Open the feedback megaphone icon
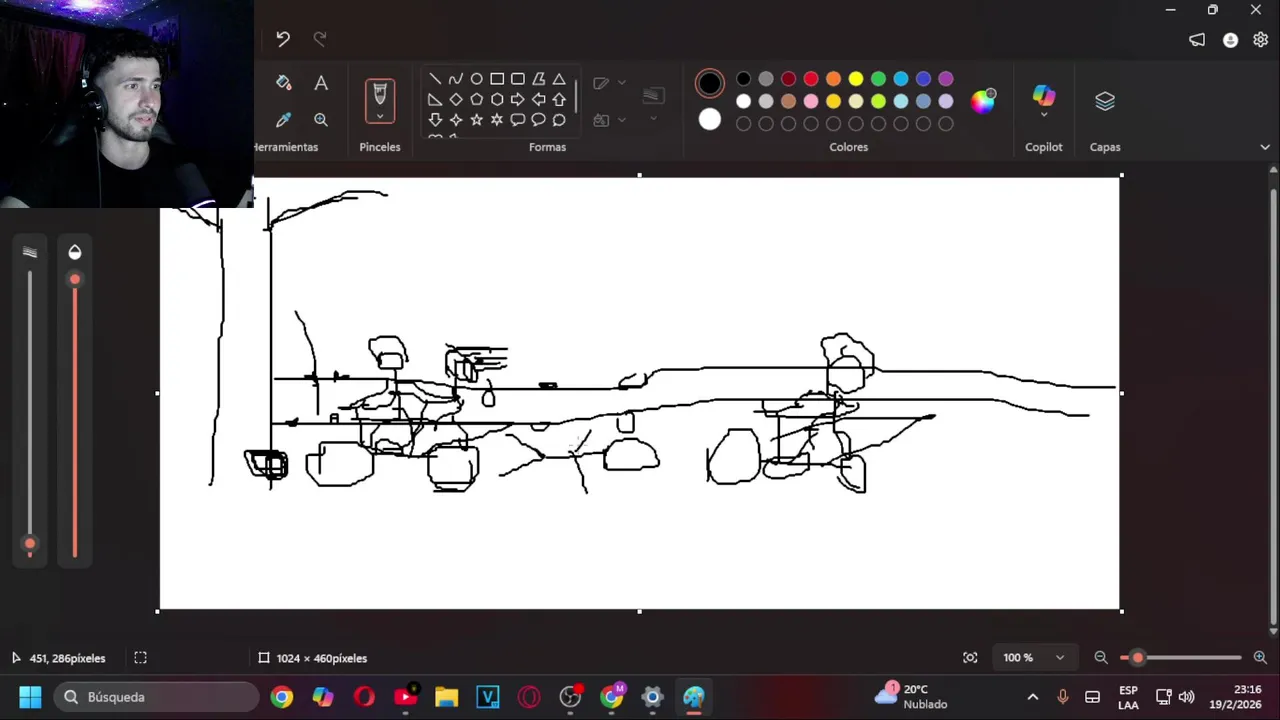The image size is (1280, 720). coord(1197,40)
